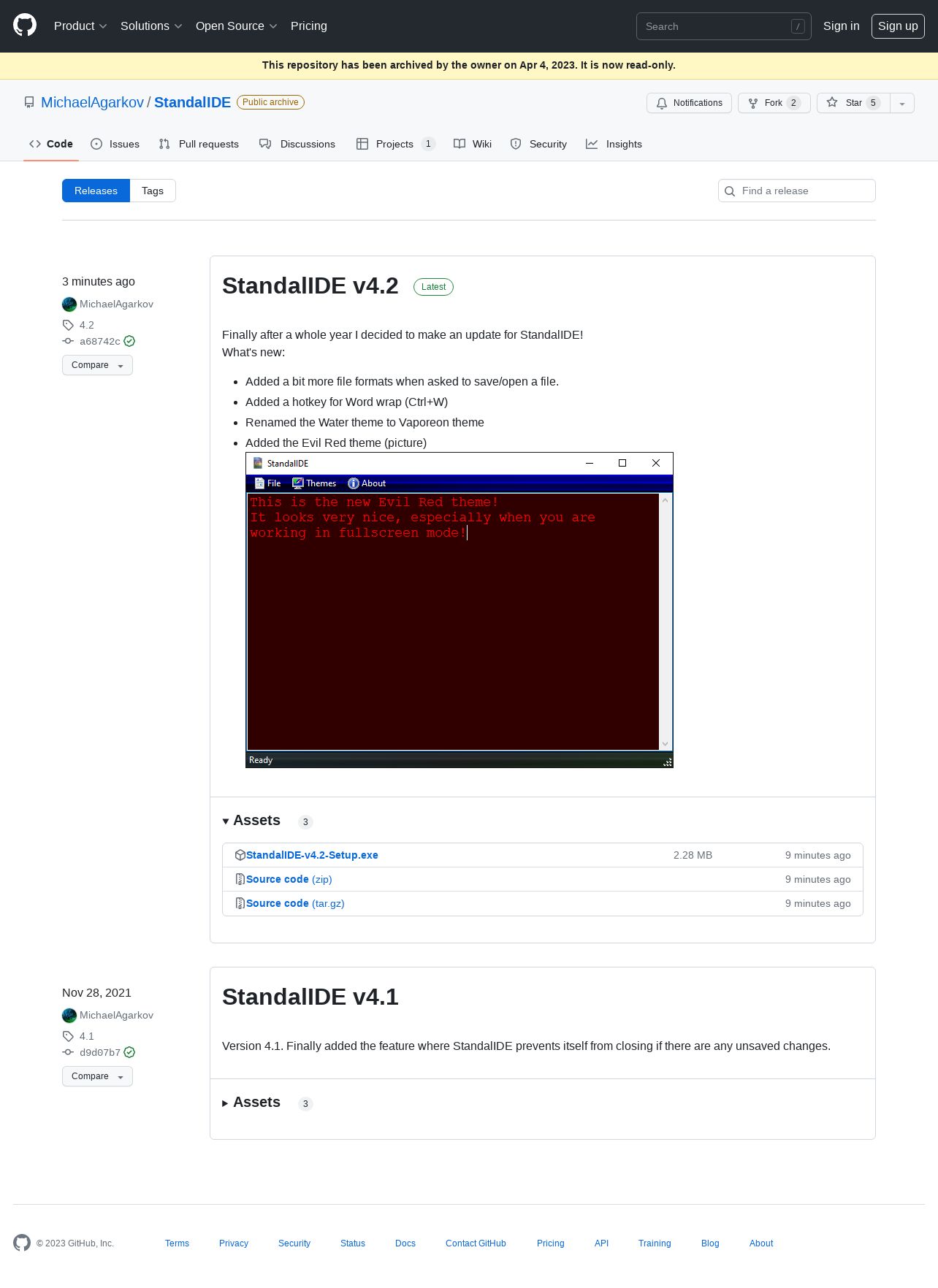This screenshot has height=1288, width=938.
Task: Click MichaelAgarkov avatar under v4.2 release
Action: coord(69,304)
